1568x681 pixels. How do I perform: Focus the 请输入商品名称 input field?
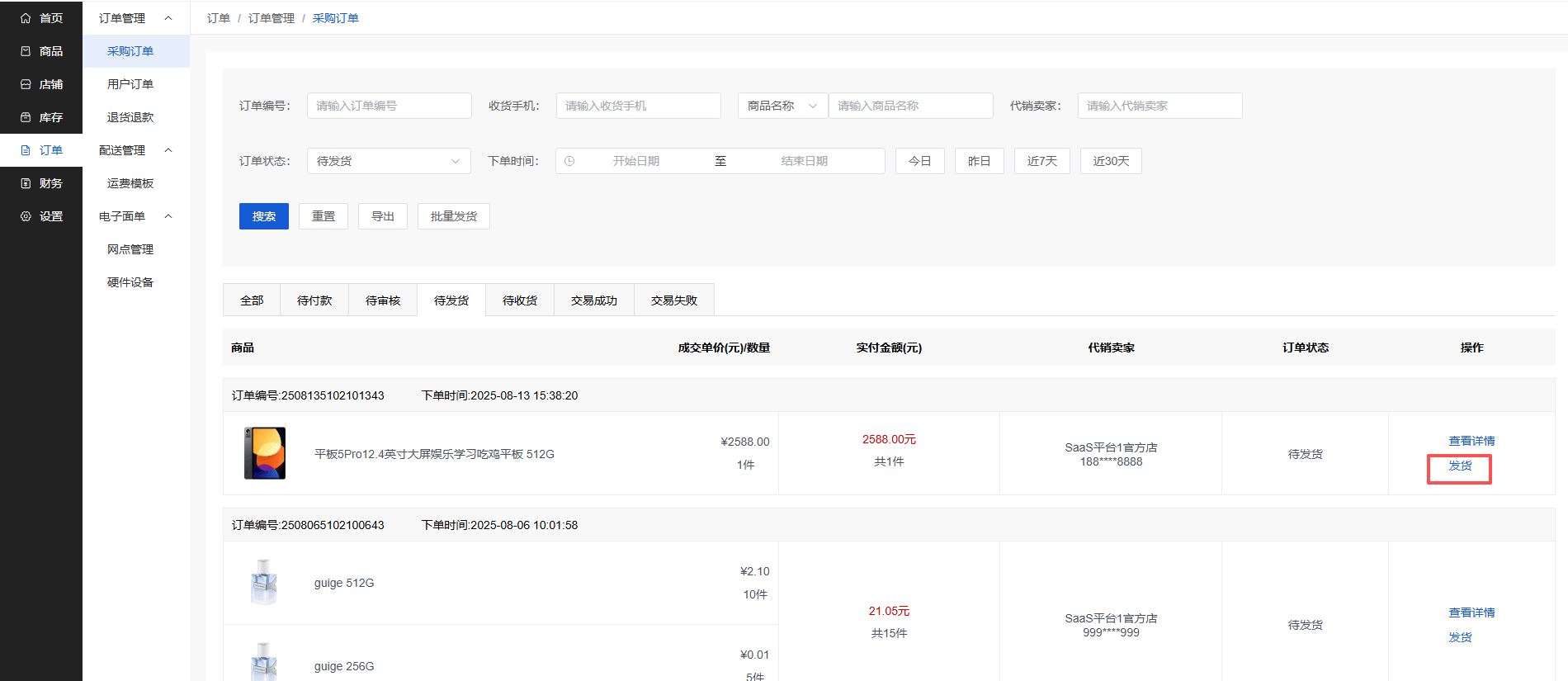[911, 106]
